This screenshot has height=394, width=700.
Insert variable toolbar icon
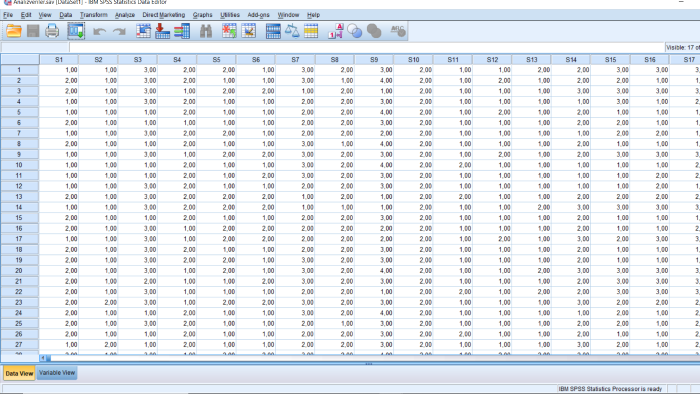pos(249,31)
